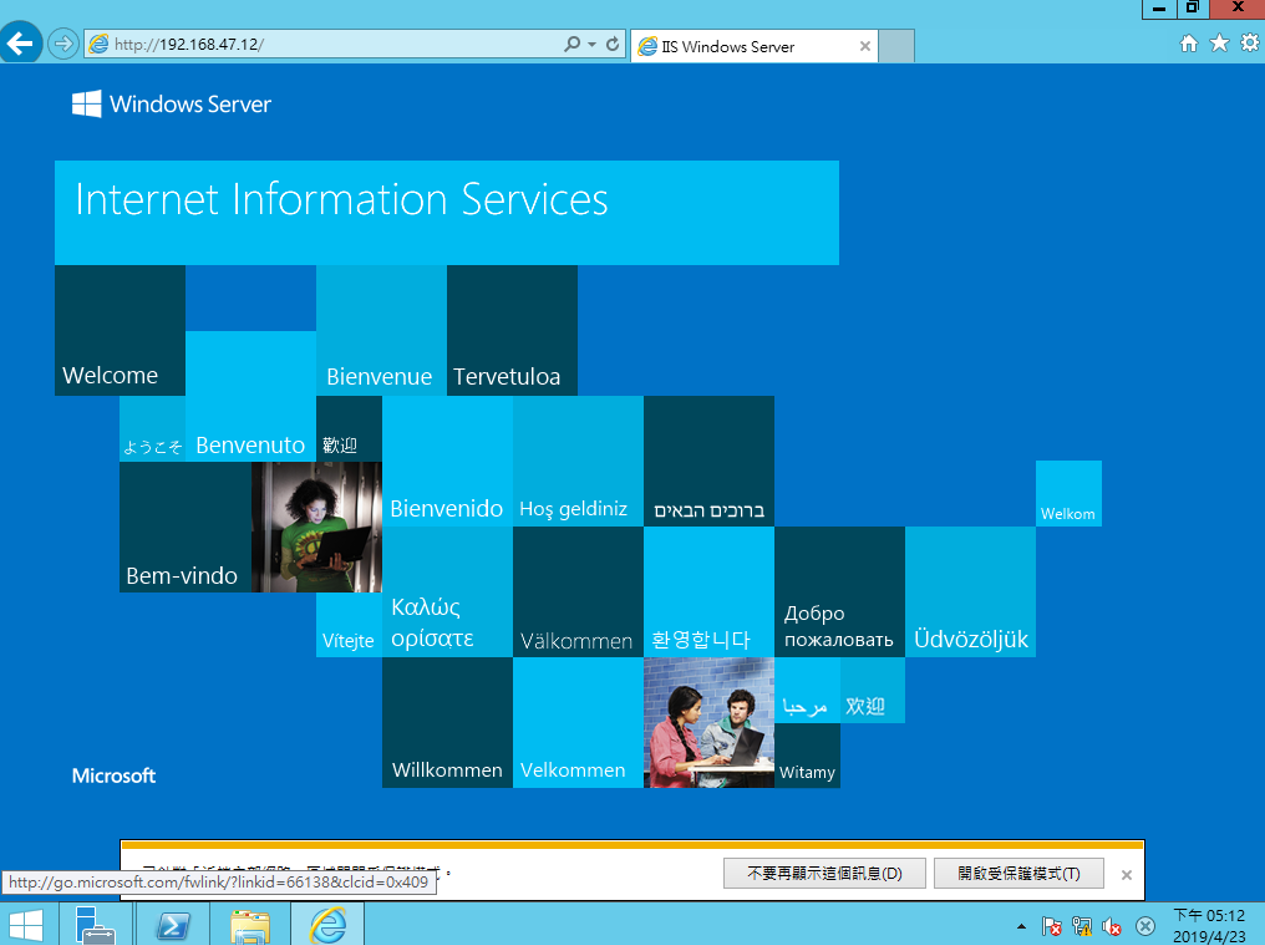Click the Hoş geldiniz tile
Viewport: 1265px width, 945px height.
click(578, 461)
